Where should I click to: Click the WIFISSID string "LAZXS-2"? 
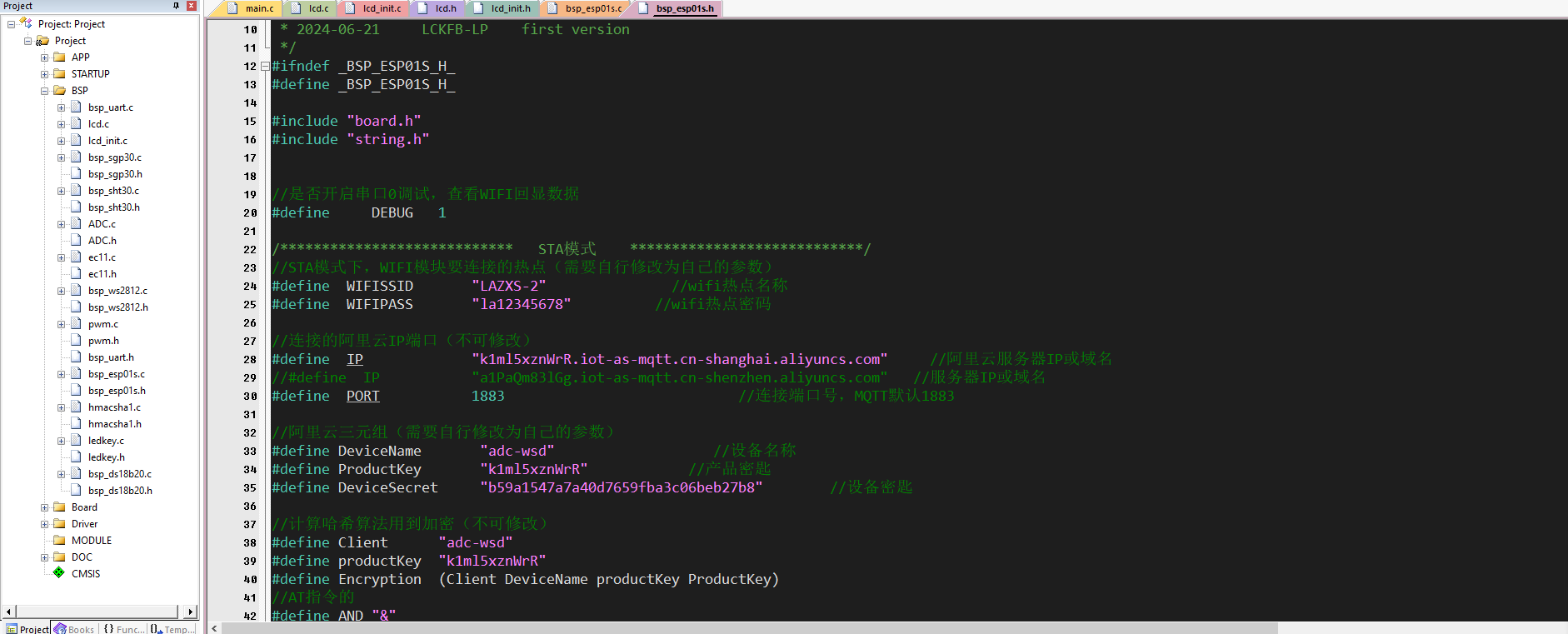(x=508, y=286)
